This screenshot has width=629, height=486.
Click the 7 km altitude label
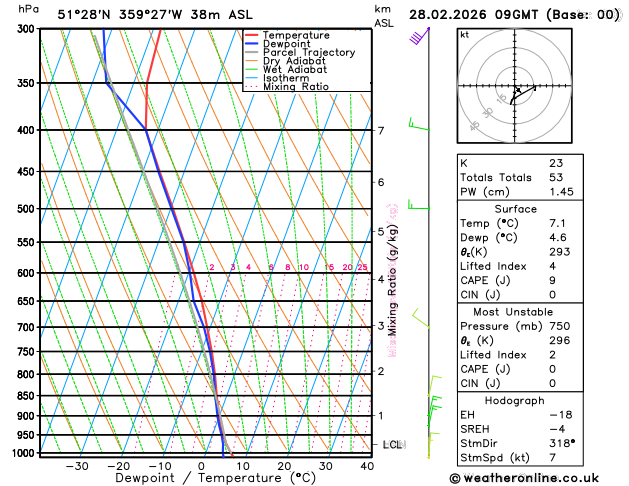tap(381, 130)
